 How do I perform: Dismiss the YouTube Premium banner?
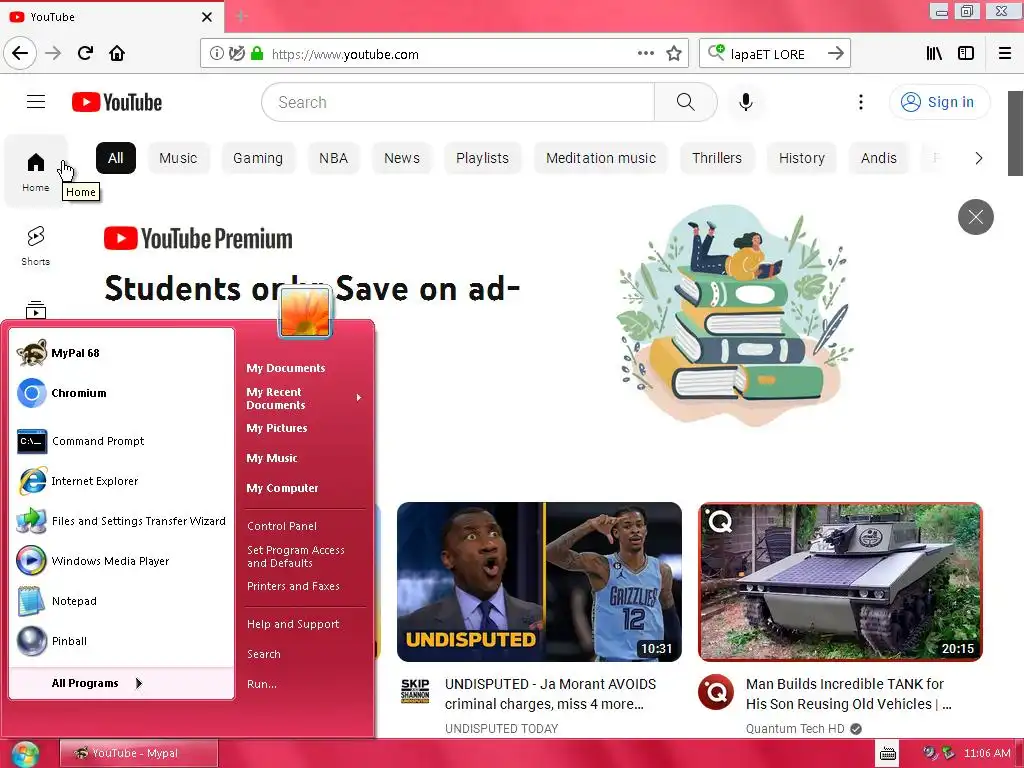coord(976,217)
